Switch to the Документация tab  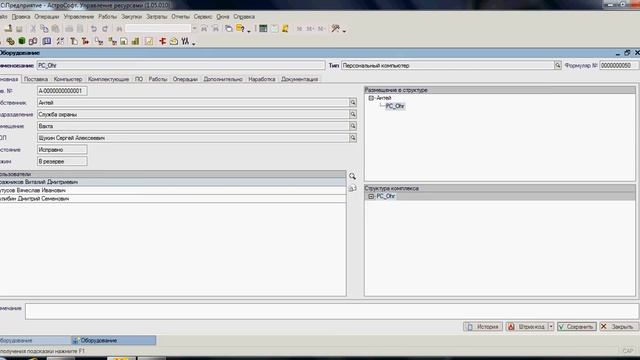click(300, 79)
